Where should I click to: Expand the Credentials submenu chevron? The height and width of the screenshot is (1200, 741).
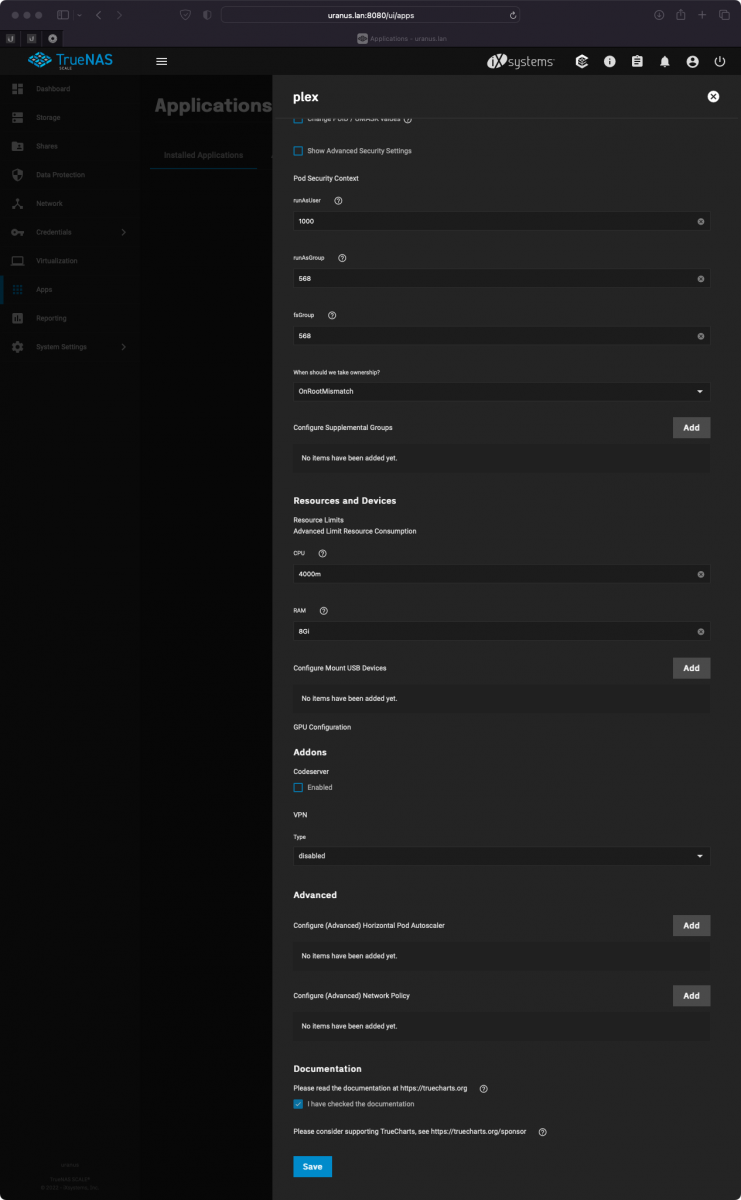124,232
